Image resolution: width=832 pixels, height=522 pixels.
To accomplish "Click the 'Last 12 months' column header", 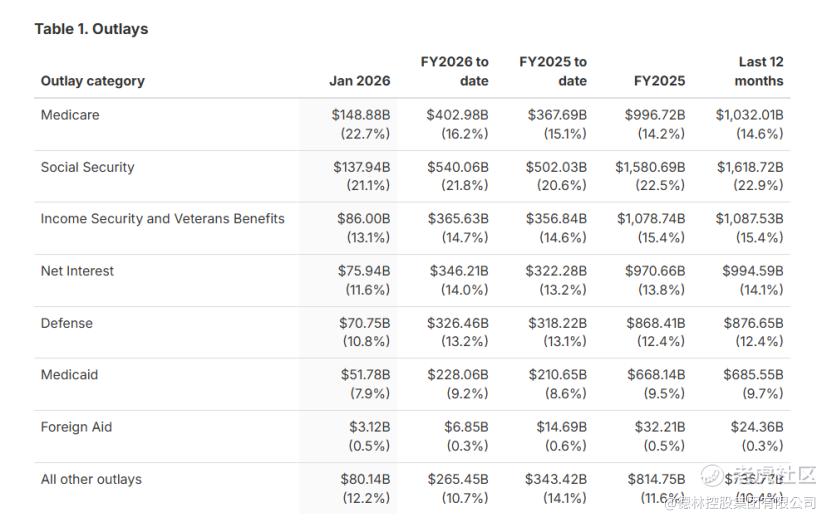I will (x=759, y=71).
